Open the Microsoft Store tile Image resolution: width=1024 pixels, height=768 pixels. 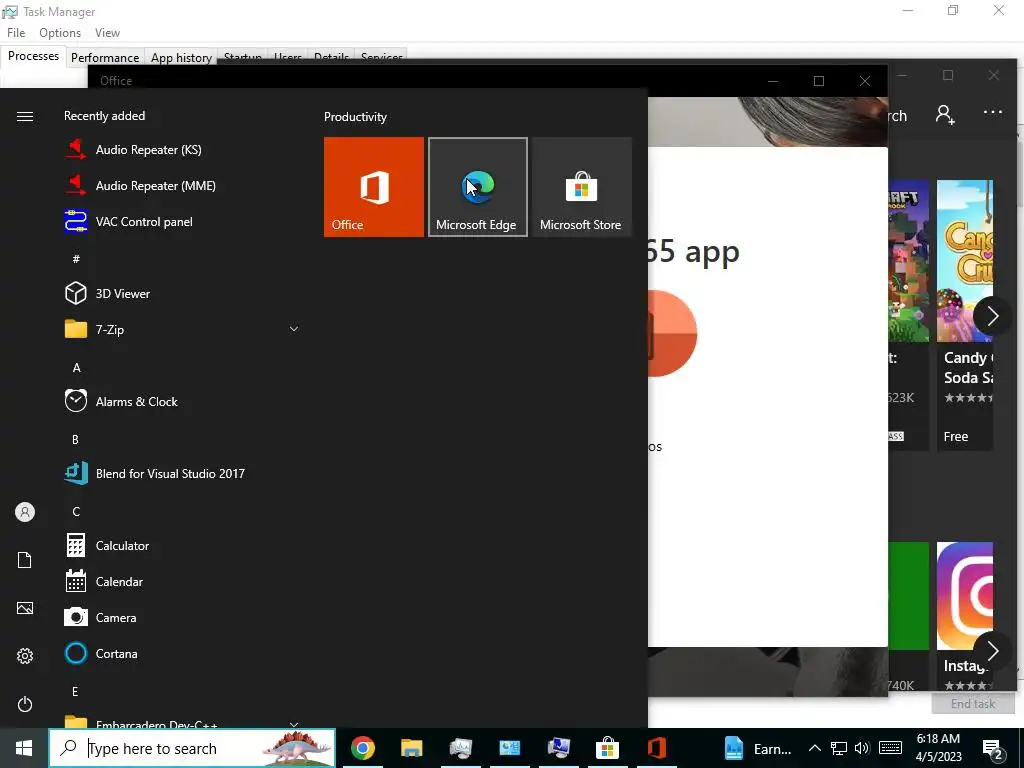(x=581, y=187)
